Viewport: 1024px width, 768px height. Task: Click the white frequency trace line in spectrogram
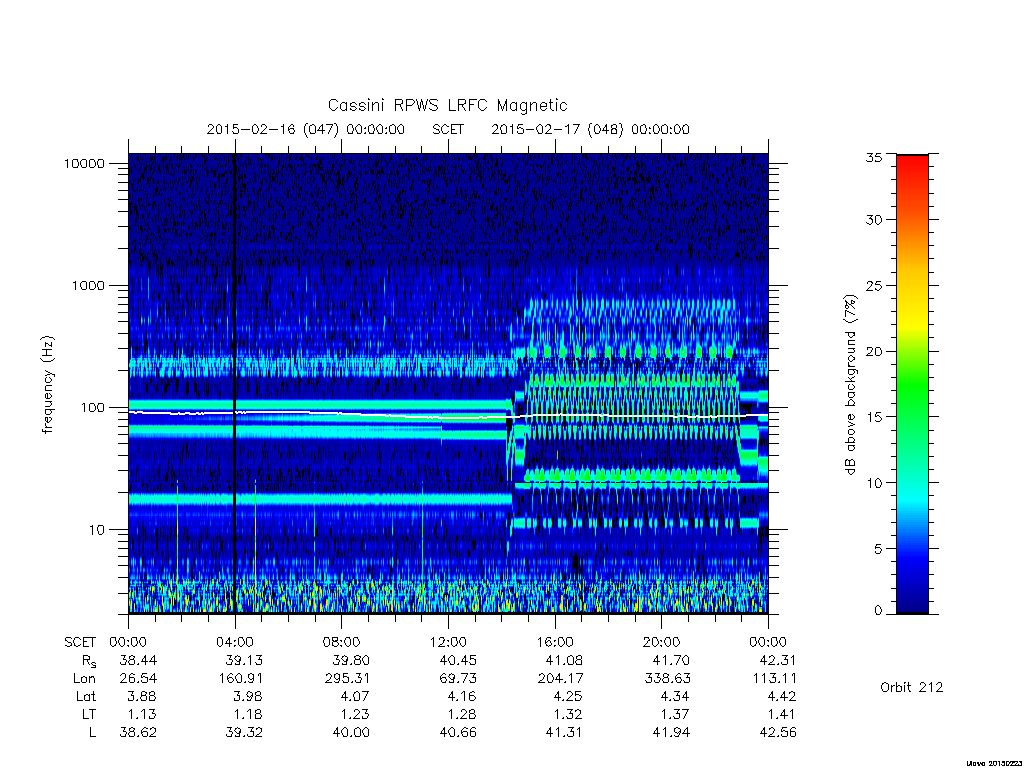[x=448, y=416]
